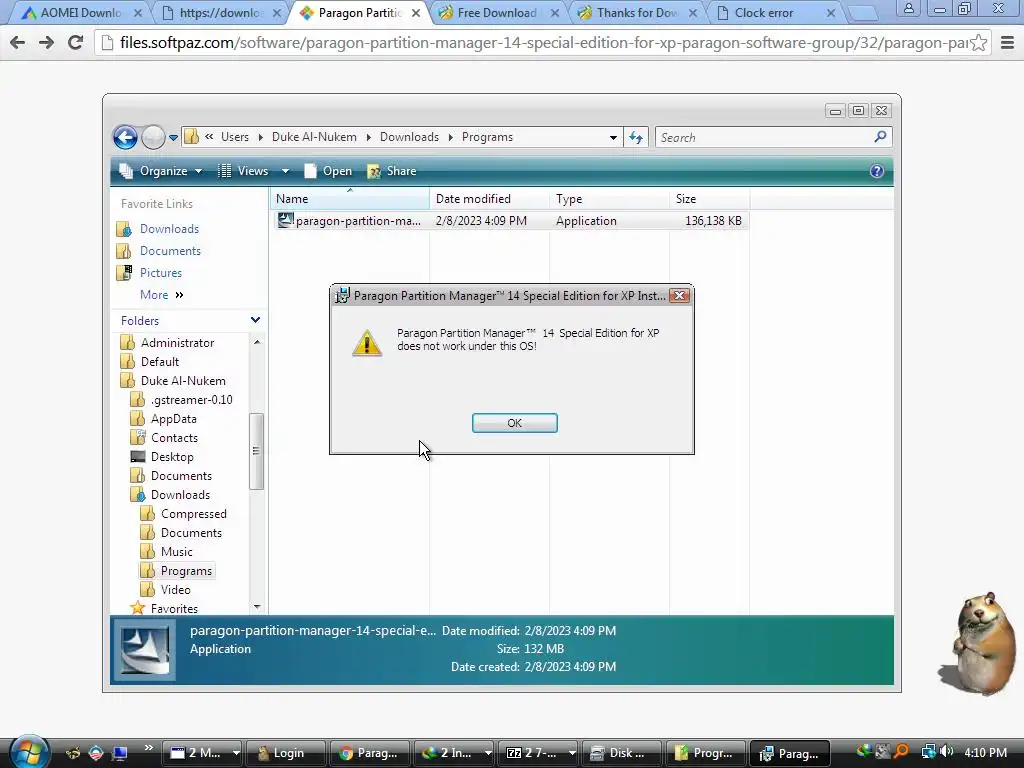
Task: Click Share in the Explorer toolbar
Action: pyautogui.click(x=392, y=171)
